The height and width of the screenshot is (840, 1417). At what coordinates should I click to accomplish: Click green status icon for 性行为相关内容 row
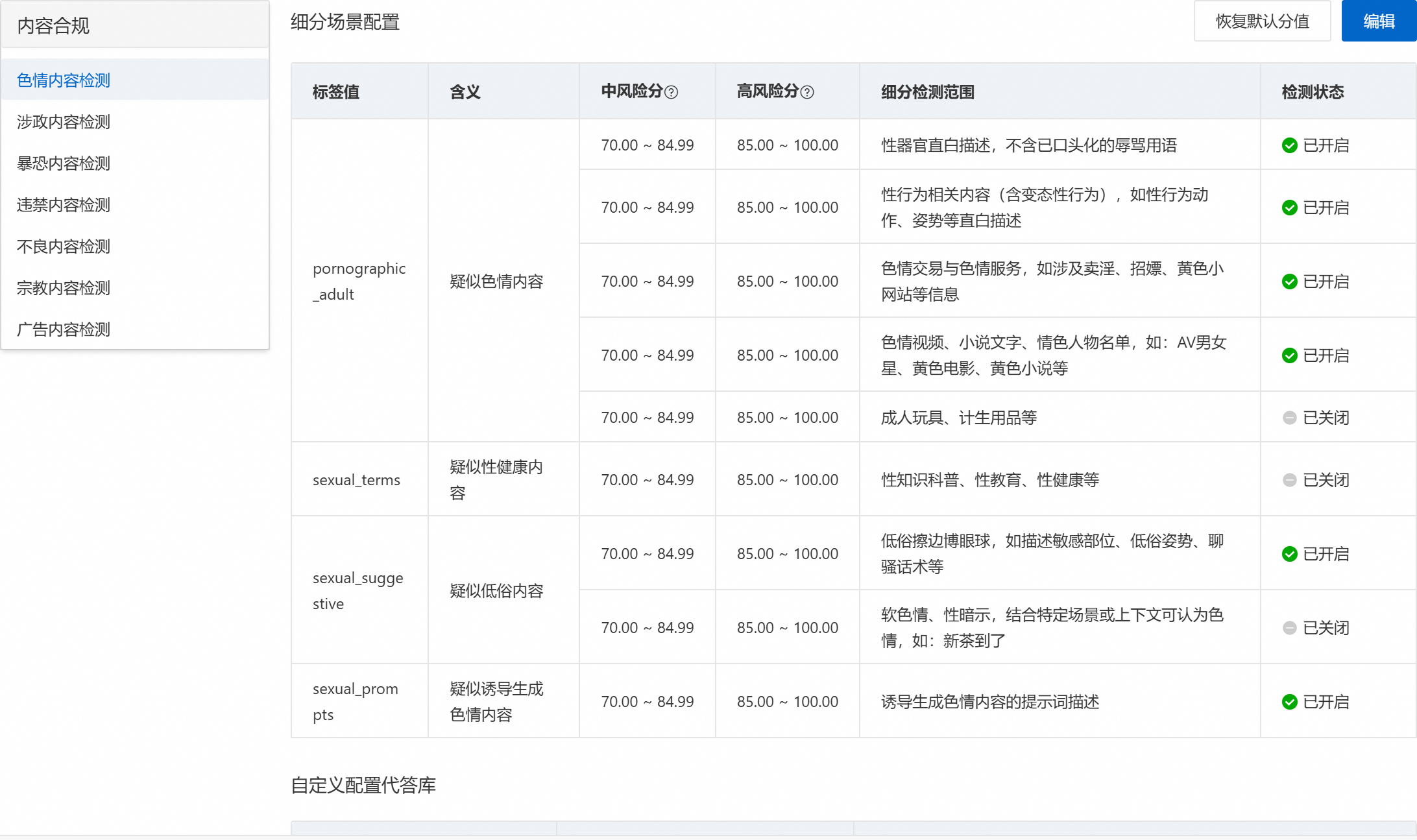[x=1289, y=208]
